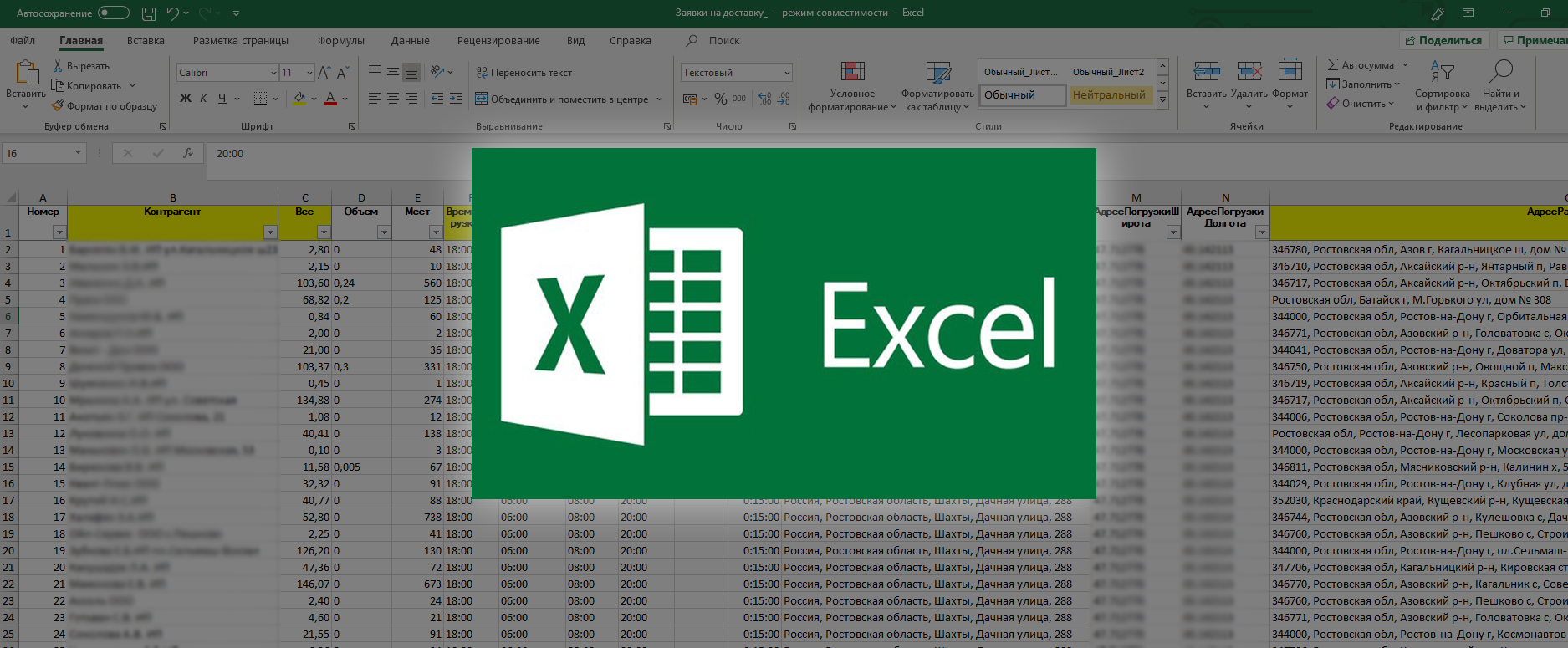Center text horizontally

pyautogui.click(x=393, y=99)
